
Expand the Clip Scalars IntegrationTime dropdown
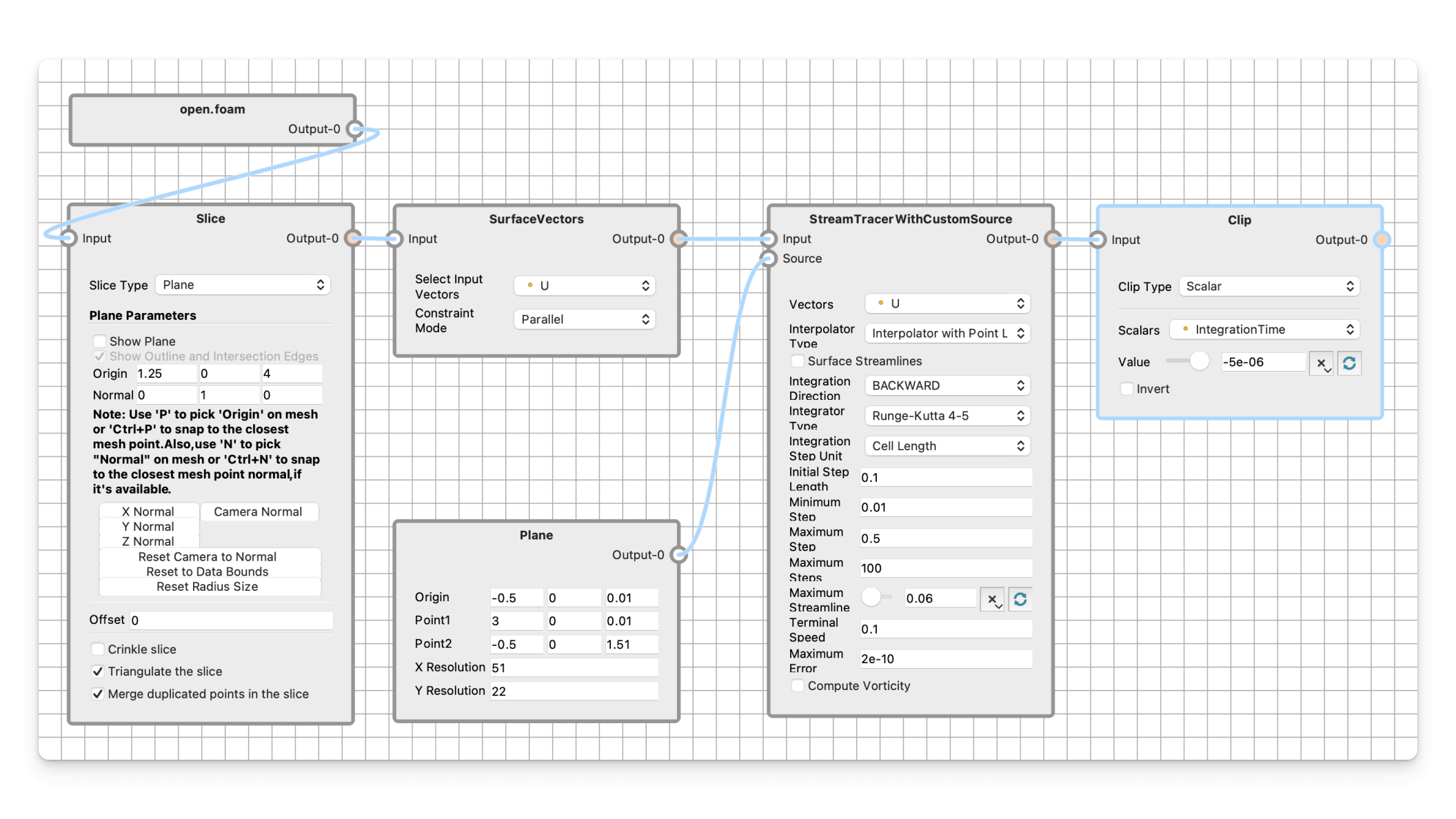[1264, 330]
